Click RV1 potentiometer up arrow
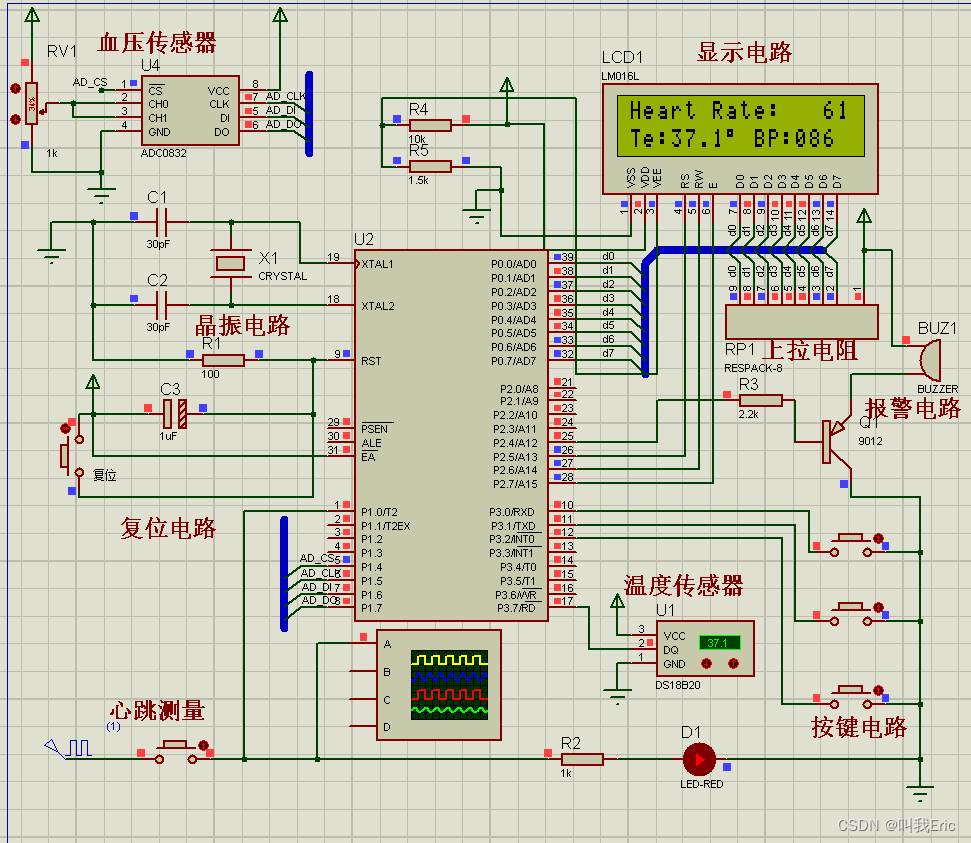The image size is (971, 843). 15,89
